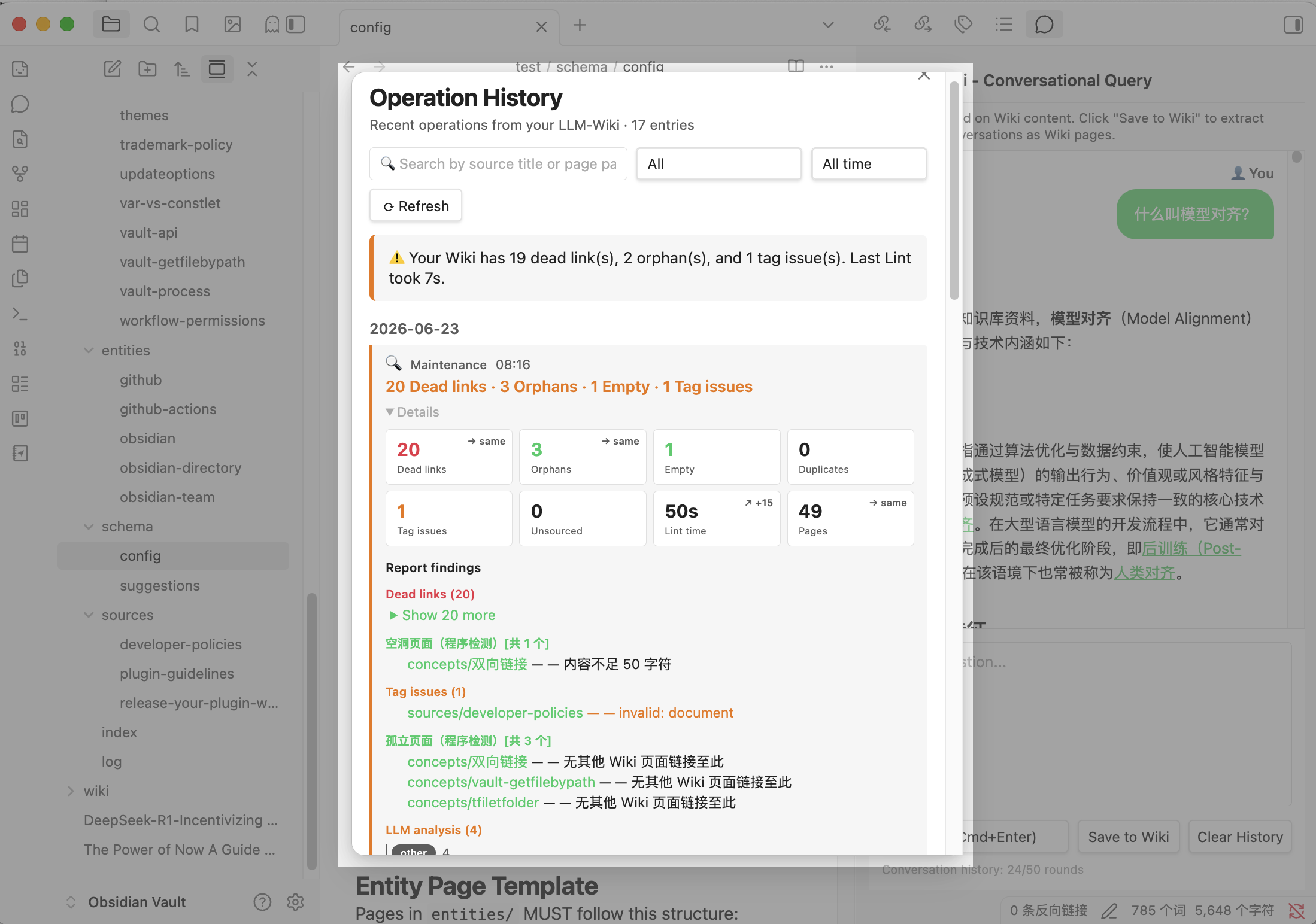Viewport: 1316px width, 924px height.
Task: Click the Lint time 50s stat card
Action: point(717,518)
